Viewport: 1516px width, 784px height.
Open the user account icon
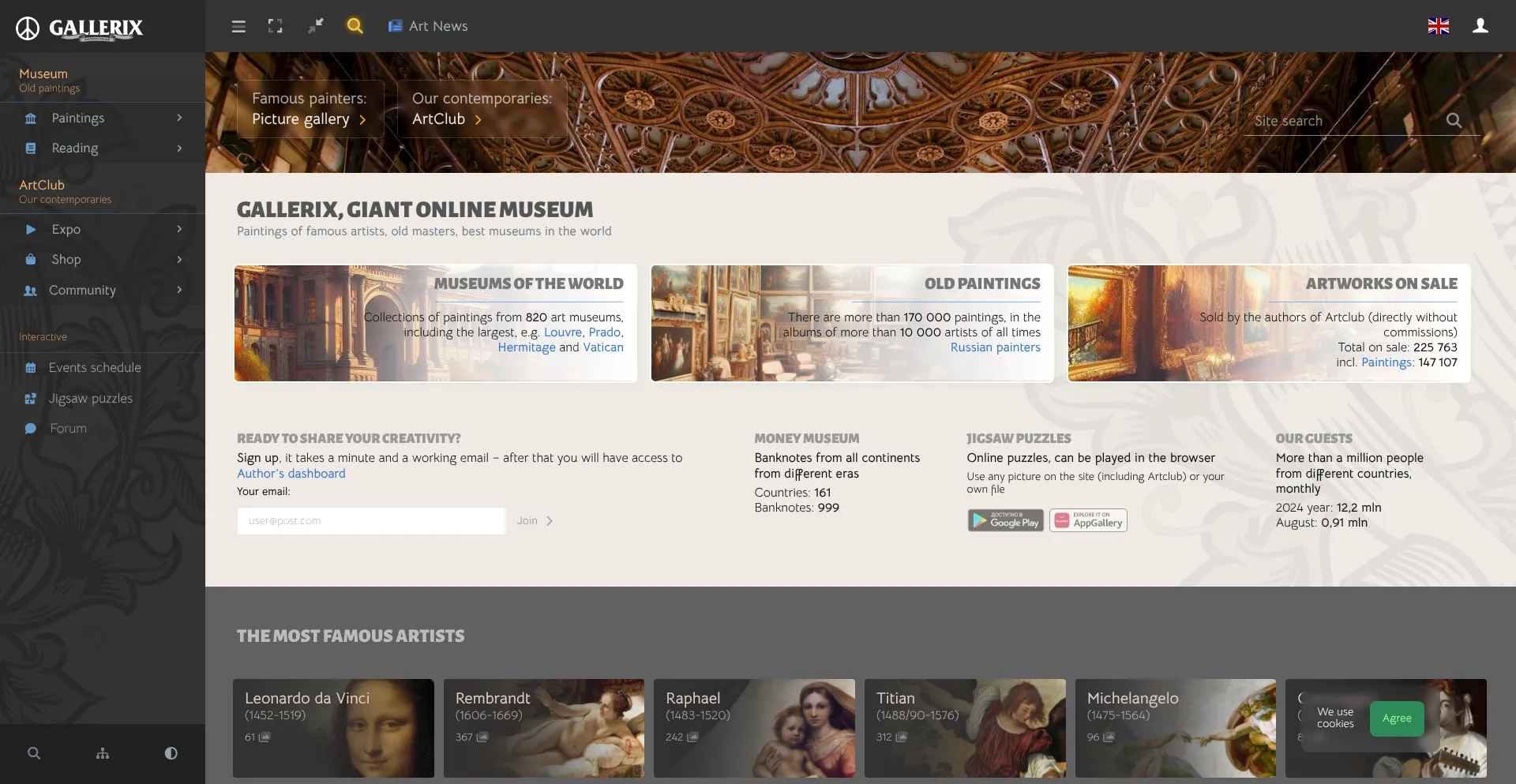coord(1480,26)
